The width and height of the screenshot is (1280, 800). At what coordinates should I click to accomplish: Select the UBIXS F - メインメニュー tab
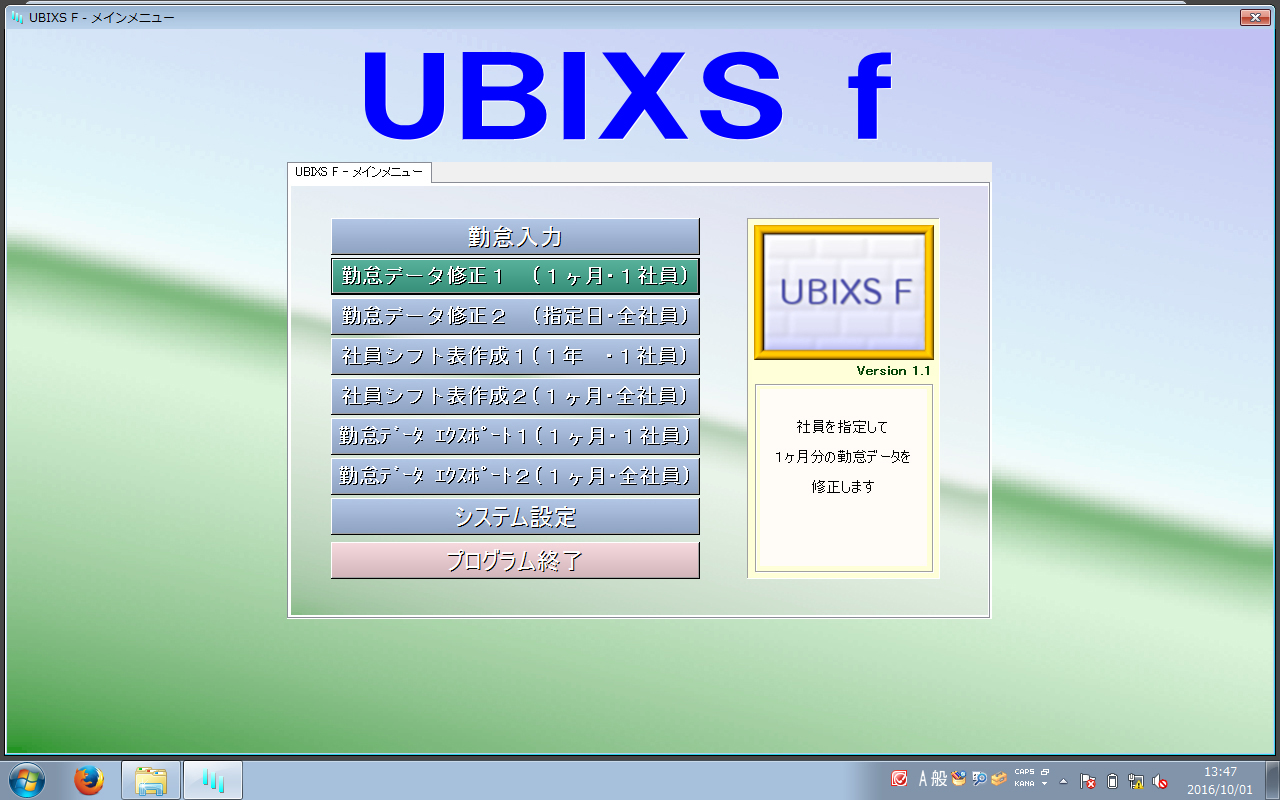pos(359,172)
